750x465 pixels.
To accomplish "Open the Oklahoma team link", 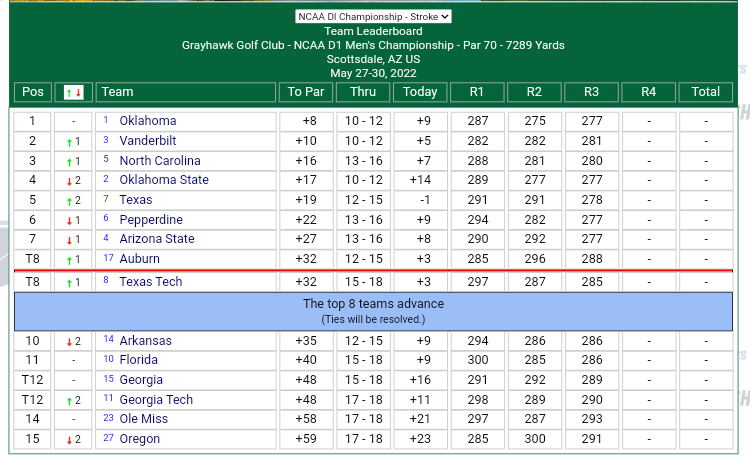I will pyautogui.click(x=148, y=121).
